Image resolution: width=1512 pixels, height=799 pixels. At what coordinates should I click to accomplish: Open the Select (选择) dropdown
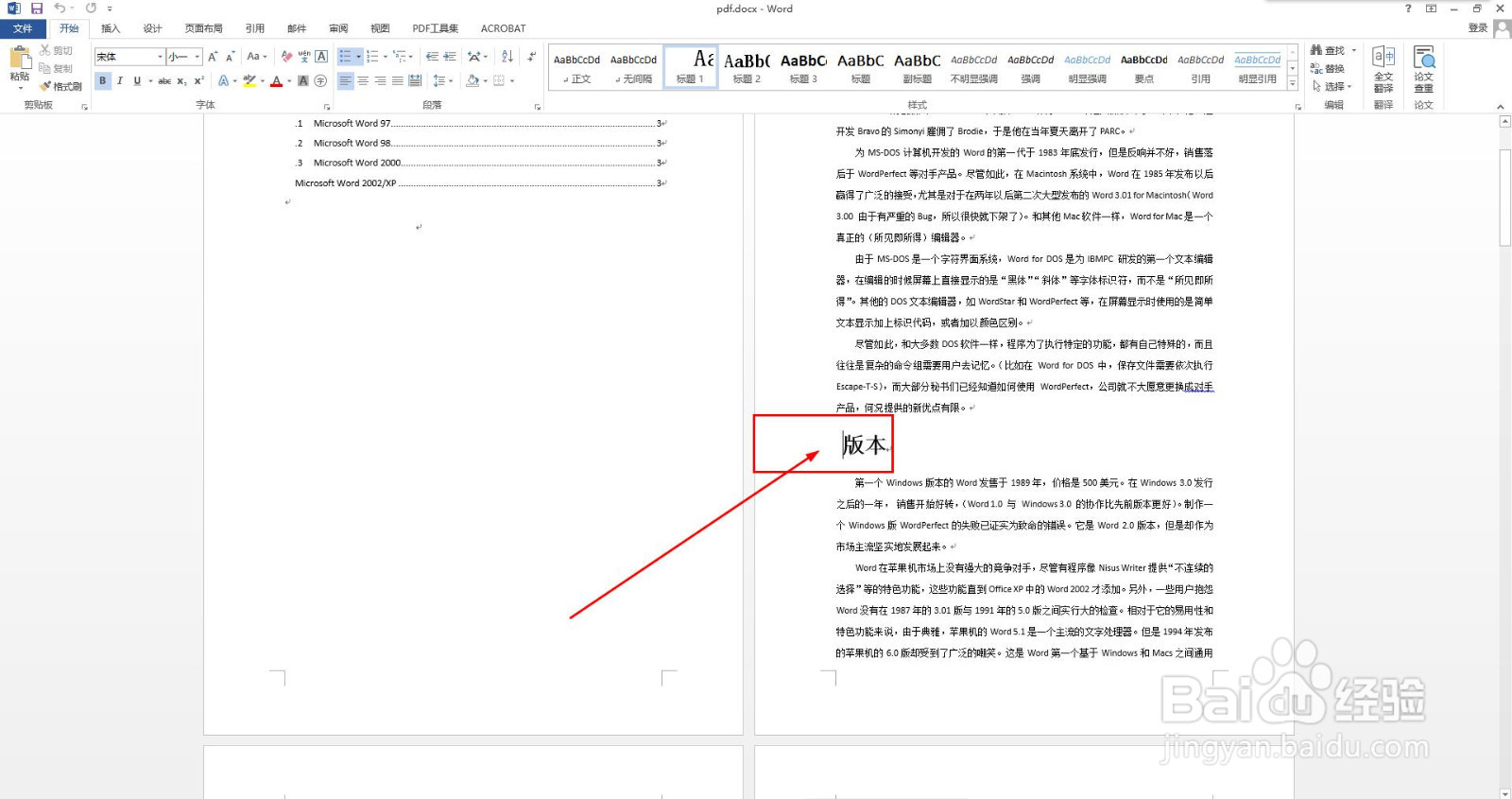(x=1333, y=86)
